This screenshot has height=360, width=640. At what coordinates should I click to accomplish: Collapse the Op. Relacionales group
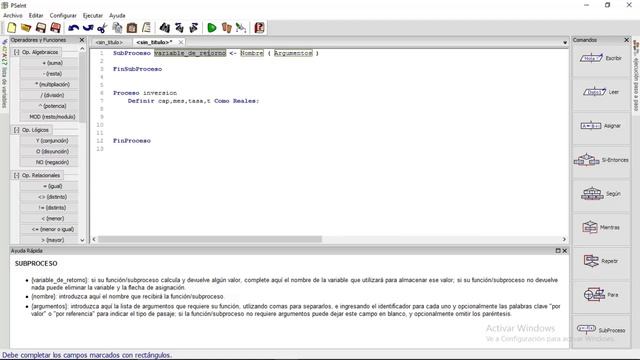click(17, 175)
